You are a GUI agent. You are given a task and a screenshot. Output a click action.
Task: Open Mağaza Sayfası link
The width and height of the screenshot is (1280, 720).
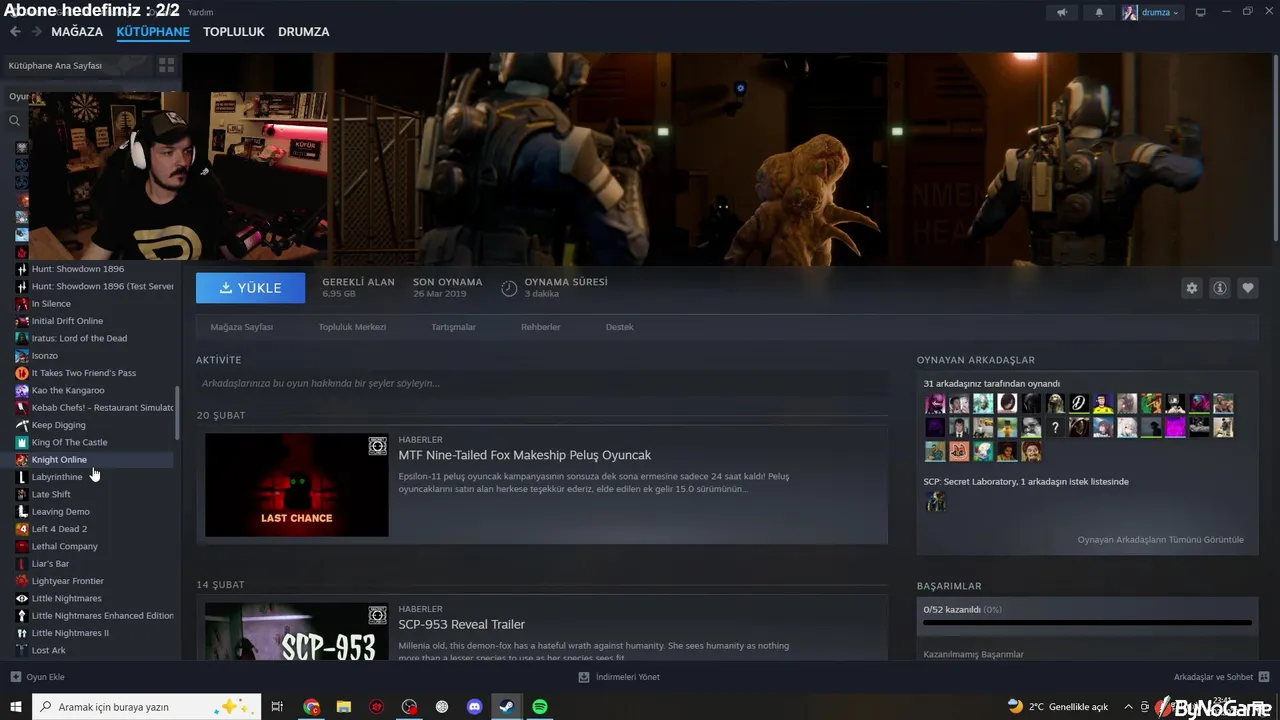coord(242,327)
